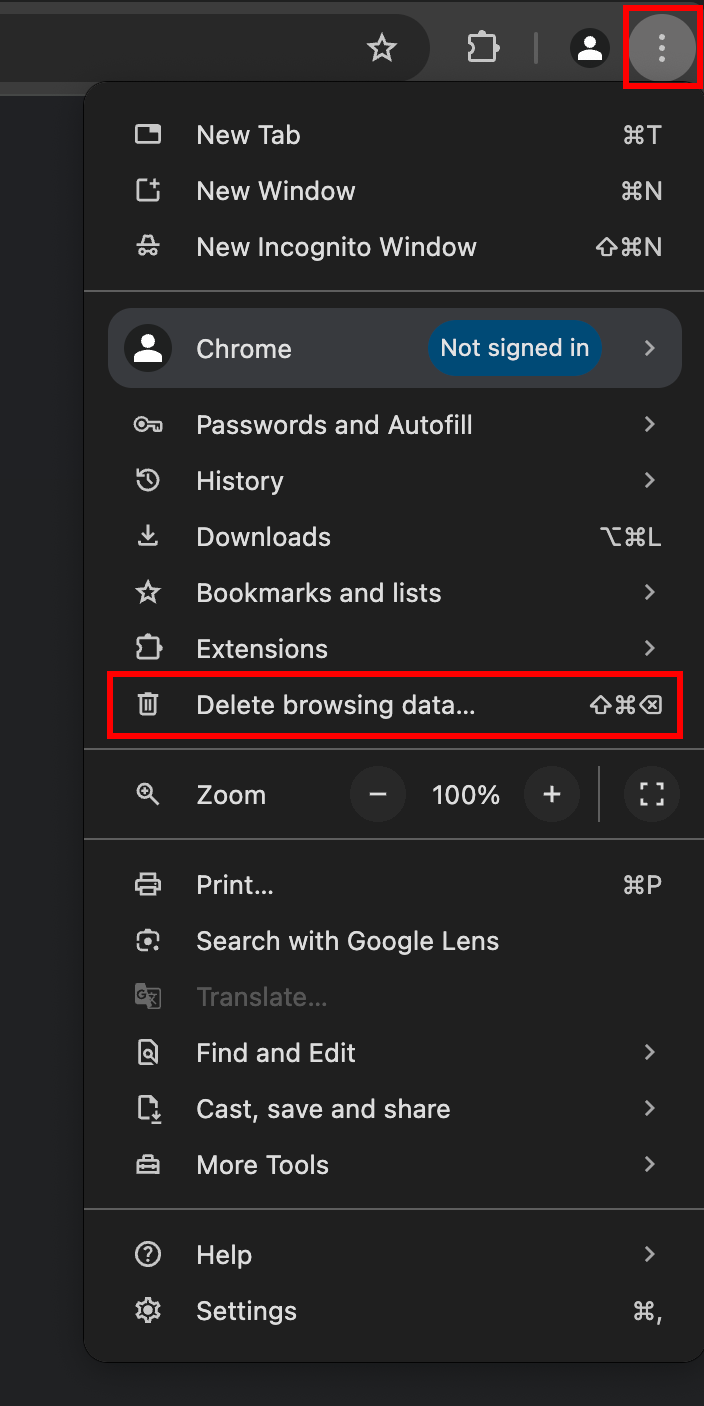Open the Extensions puzzle icon in toolbar
Viewport: 704px width, 1406px height.
[x=483, y=48]
